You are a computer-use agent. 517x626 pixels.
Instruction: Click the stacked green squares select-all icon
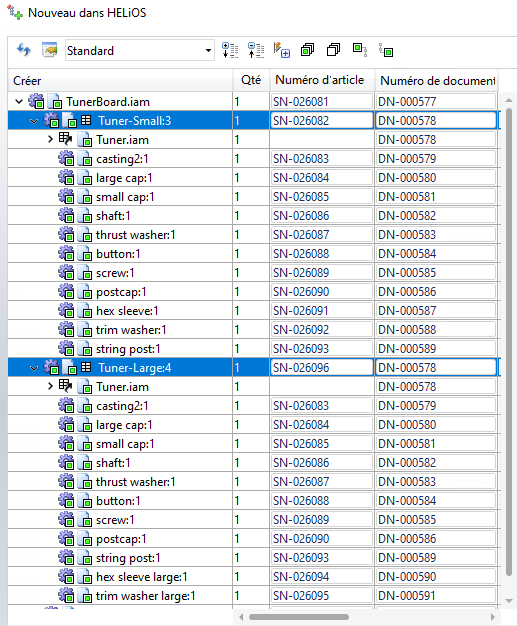click(x=307, y=50)
